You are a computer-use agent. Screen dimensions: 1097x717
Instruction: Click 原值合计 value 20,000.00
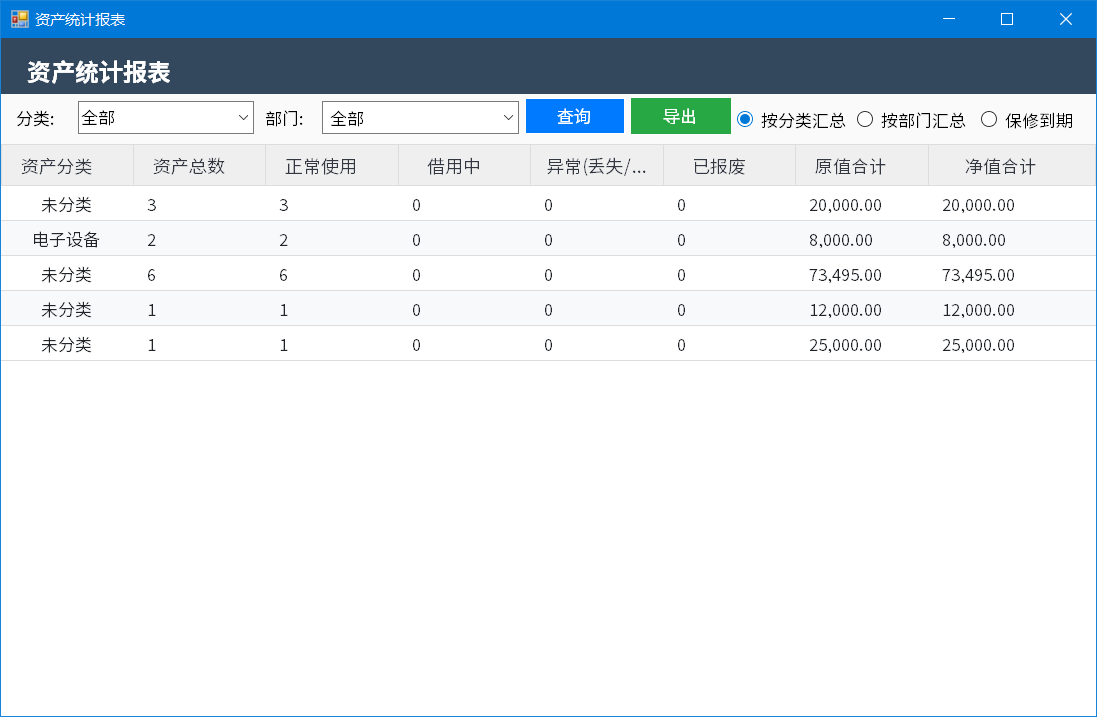point(845,205)
